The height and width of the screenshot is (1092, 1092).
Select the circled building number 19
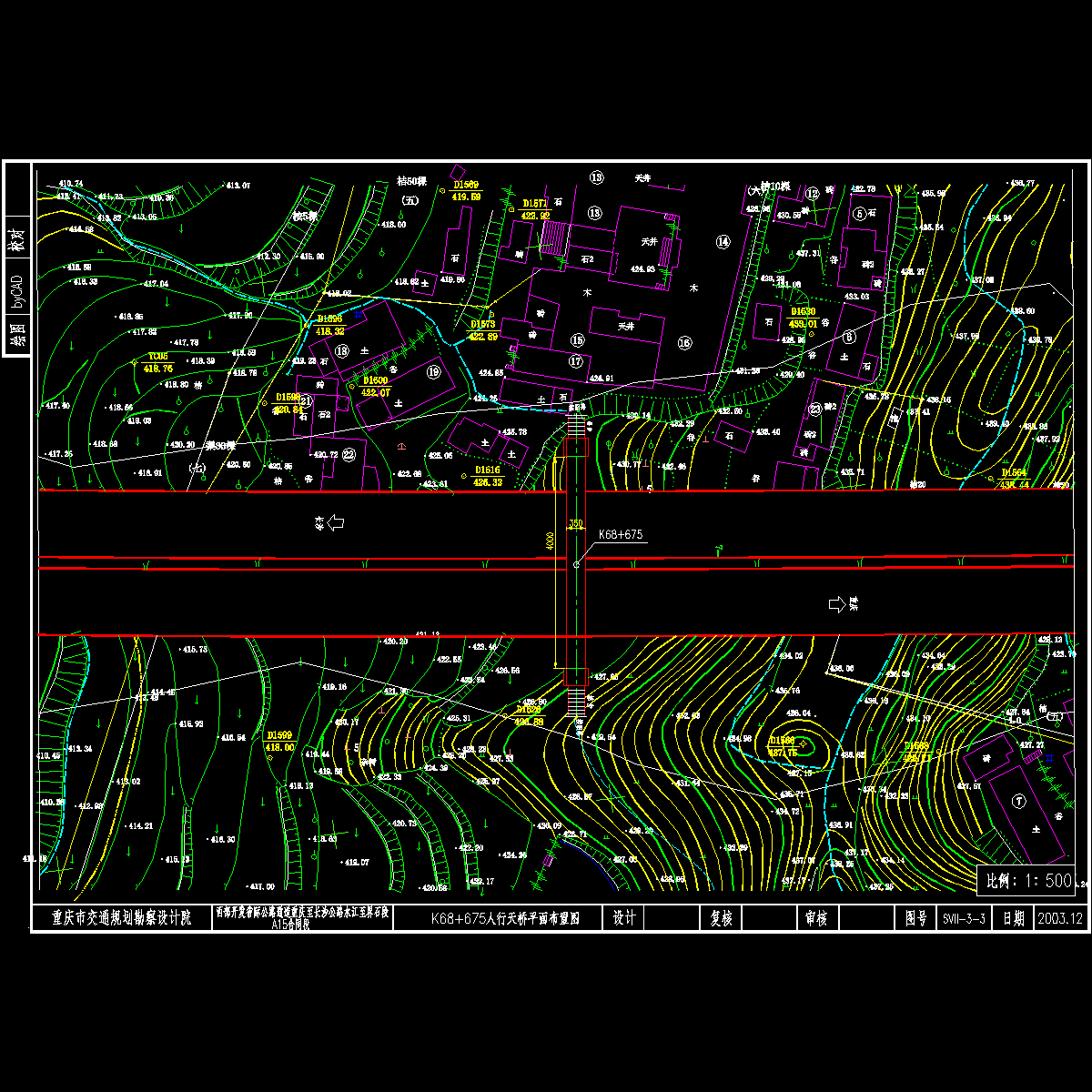[433, 371]
